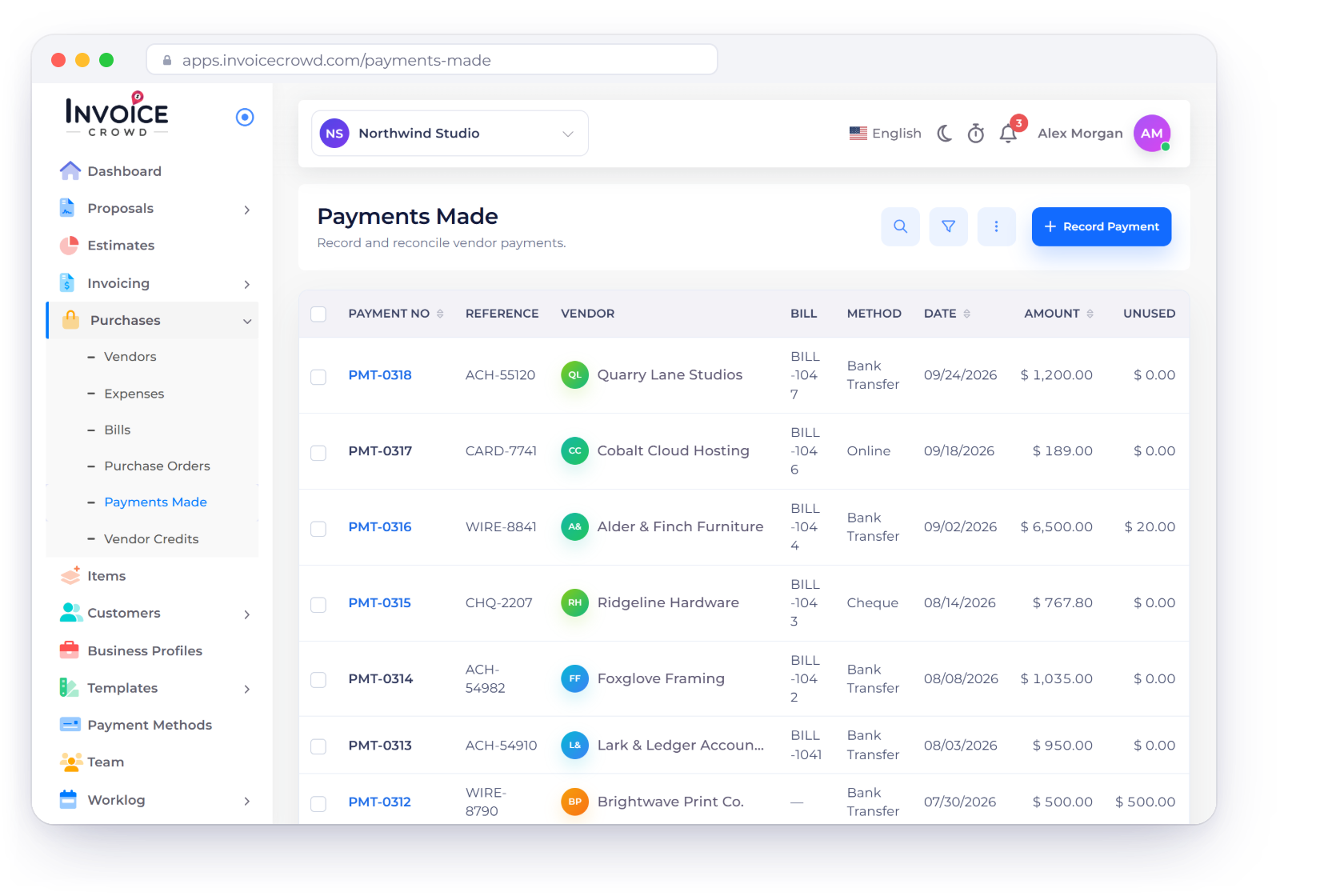Click the Dashboard home icon

pos(70,170)
